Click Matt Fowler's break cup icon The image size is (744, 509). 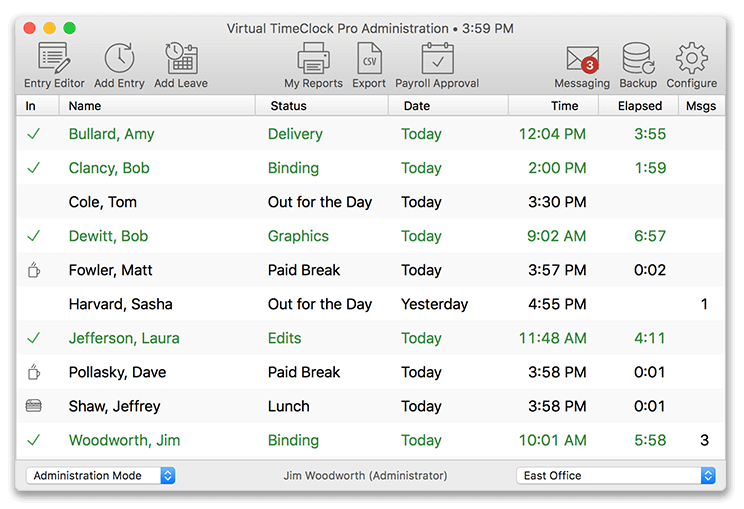(33, 270)
